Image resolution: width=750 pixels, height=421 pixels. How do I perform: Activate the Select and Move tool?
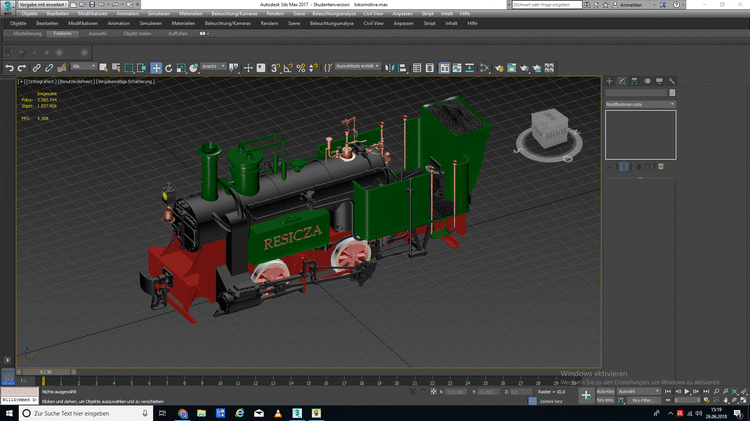click(x=156, y=68)
